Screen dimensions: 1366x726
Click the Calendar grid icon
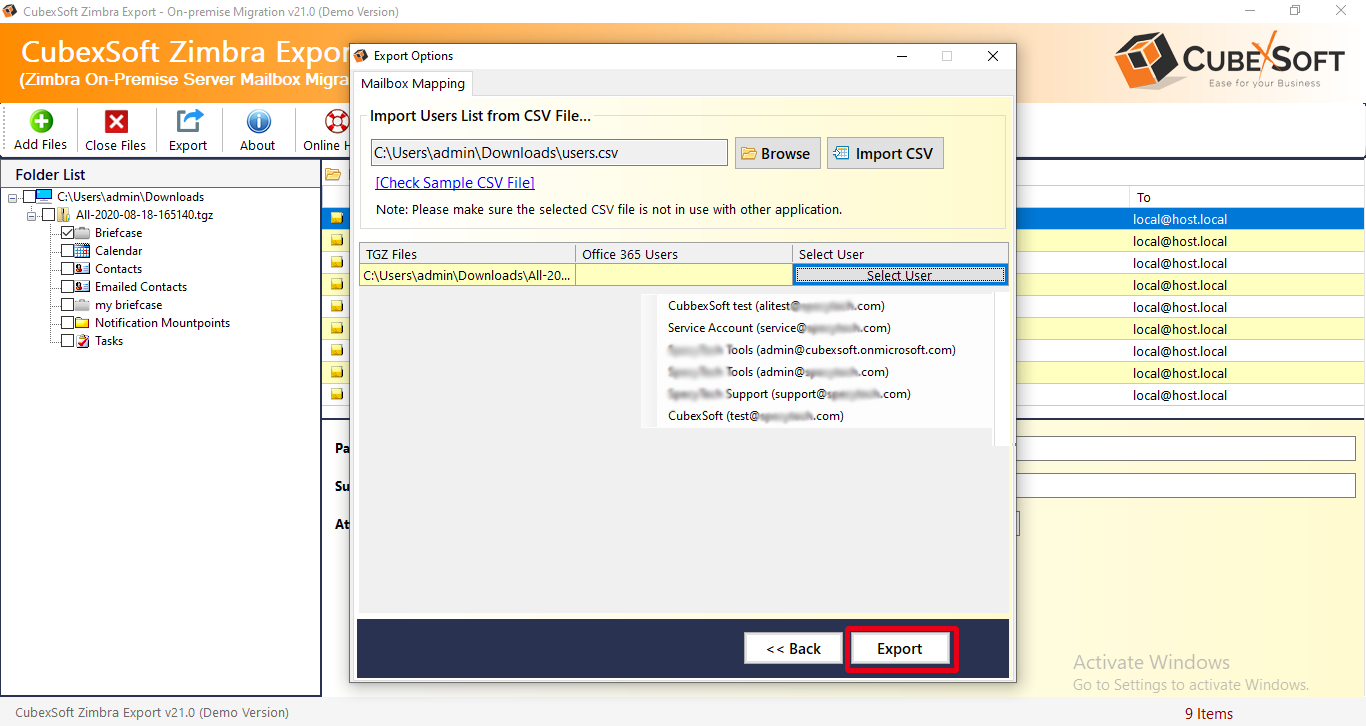83,251
